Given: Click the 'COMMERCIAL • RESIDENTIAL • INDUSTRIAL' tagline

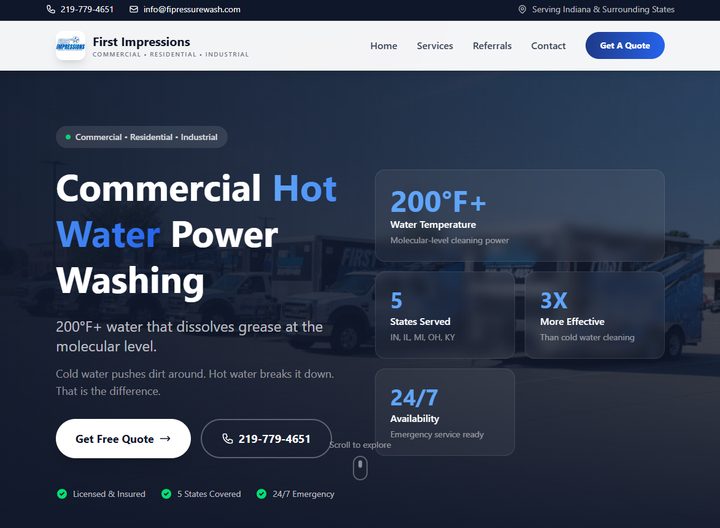Looking at the screenshot, I should click(x=170, y=54).
